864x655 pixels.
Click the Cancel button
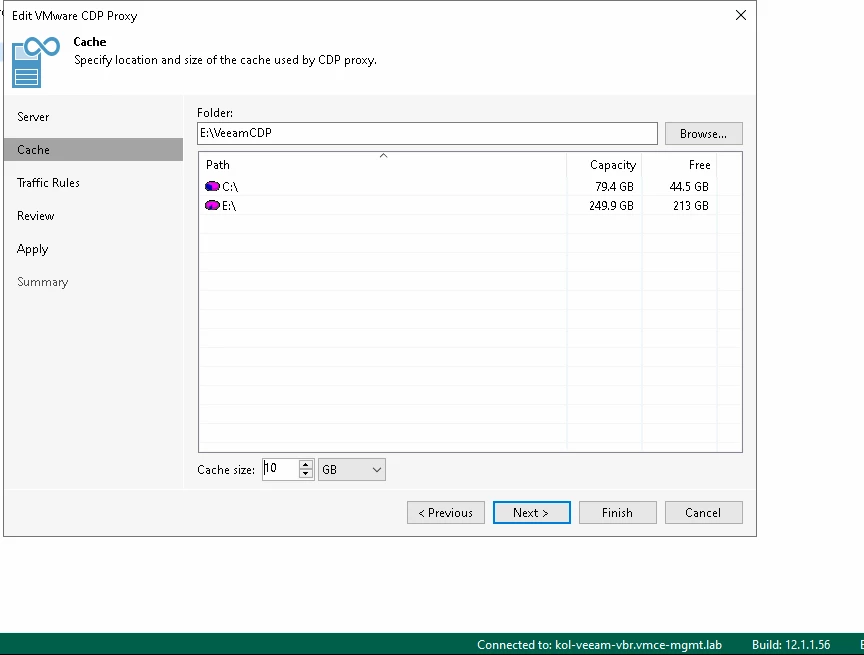pyautogui.click(x=704, y=513)
